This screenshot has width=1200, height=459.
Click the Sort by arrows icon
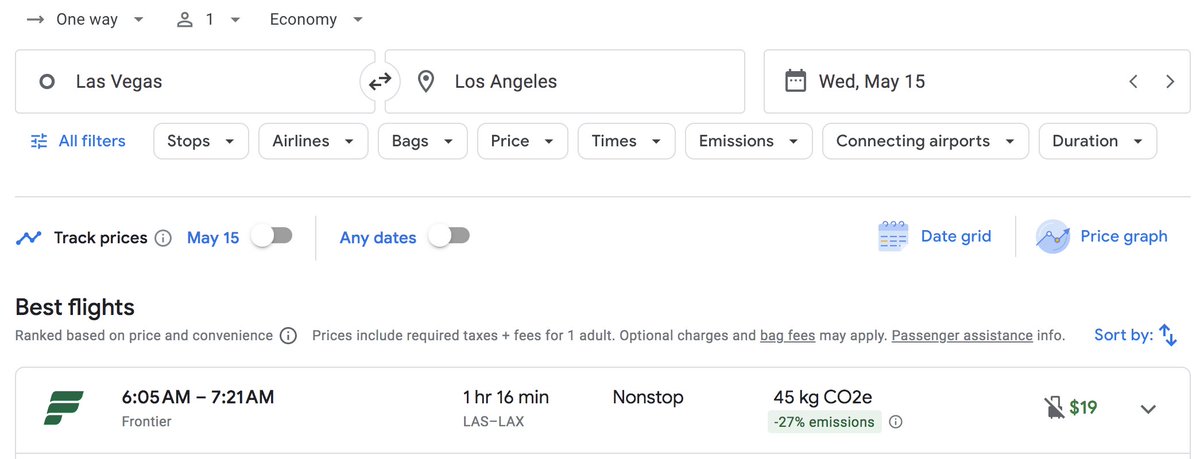[1168, 335]
